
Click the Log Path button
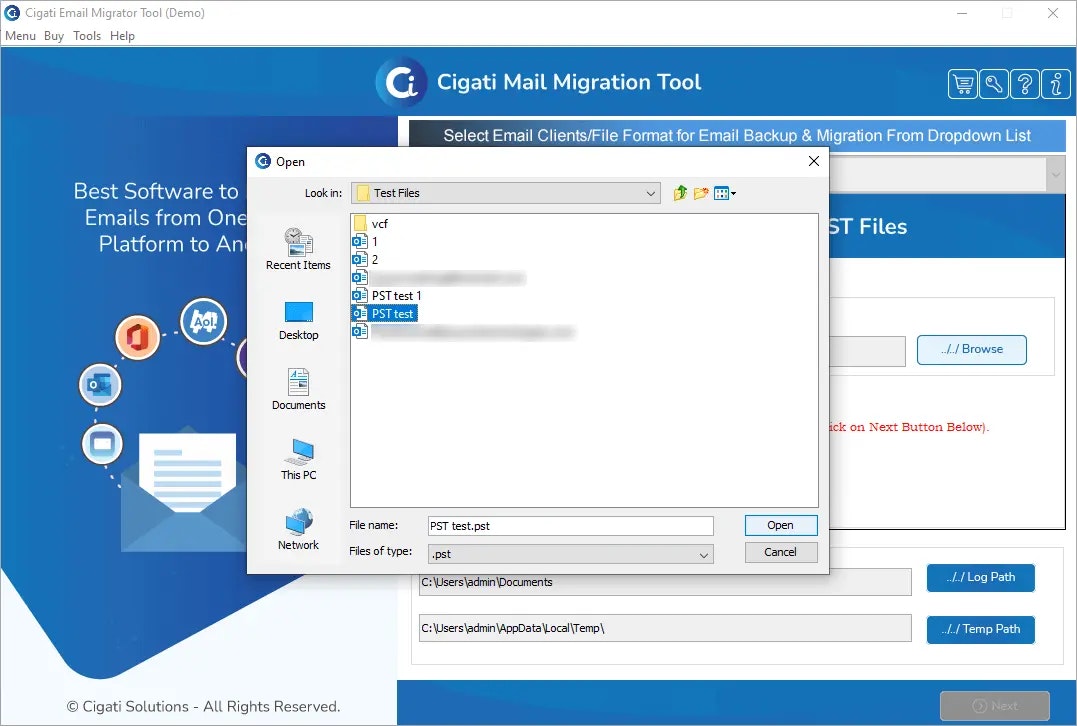980,578
